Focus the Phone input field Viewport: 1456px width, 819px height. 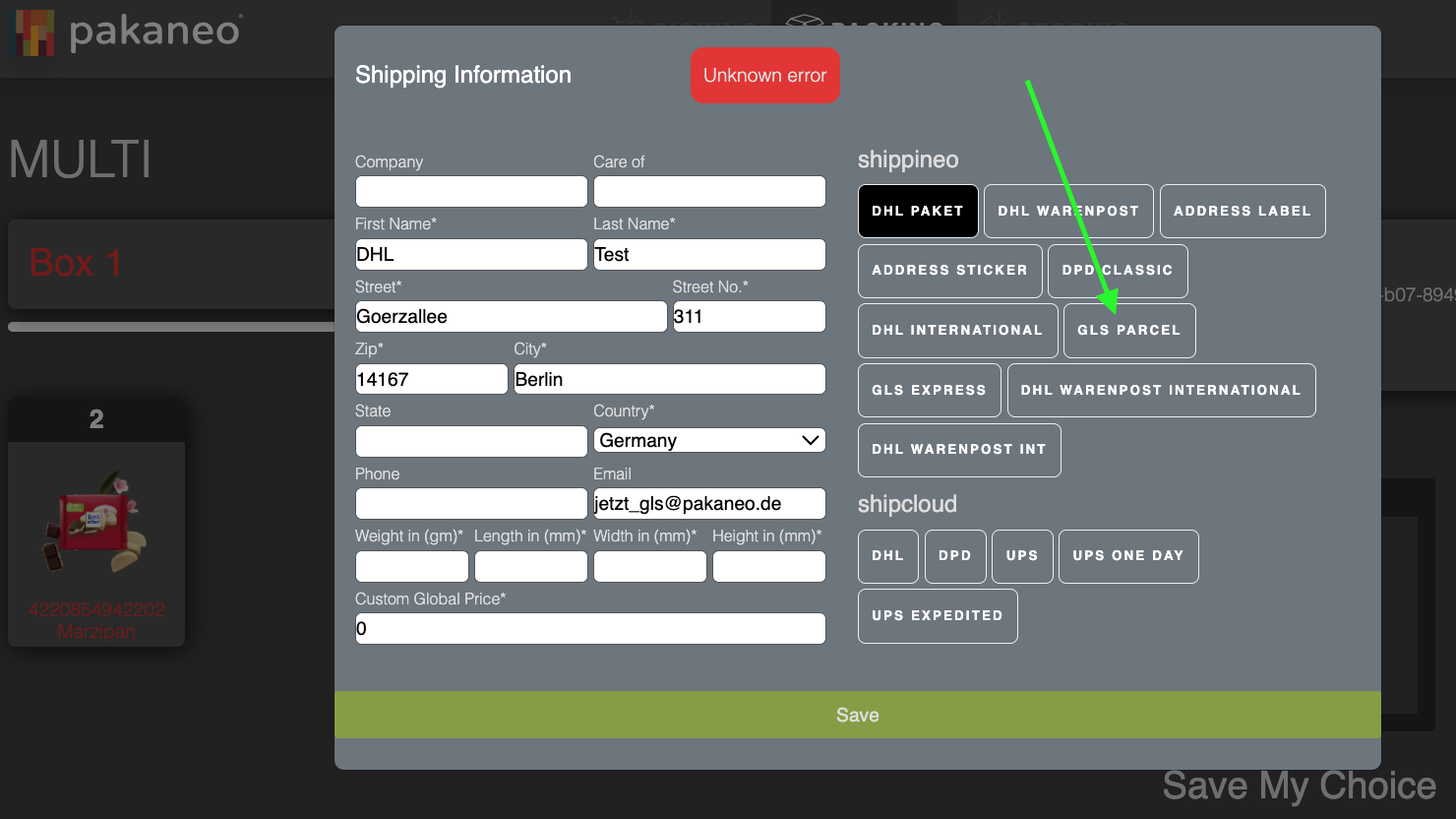click(x=471, y=503)
